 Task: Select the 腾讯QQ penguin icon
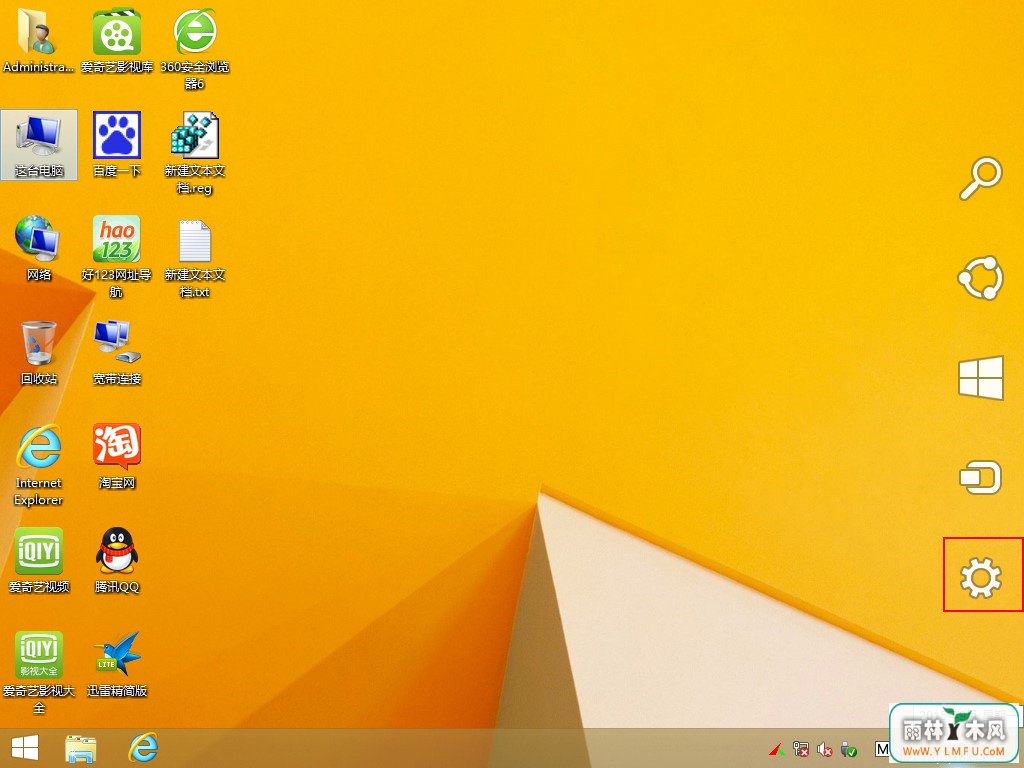point(117,560)
